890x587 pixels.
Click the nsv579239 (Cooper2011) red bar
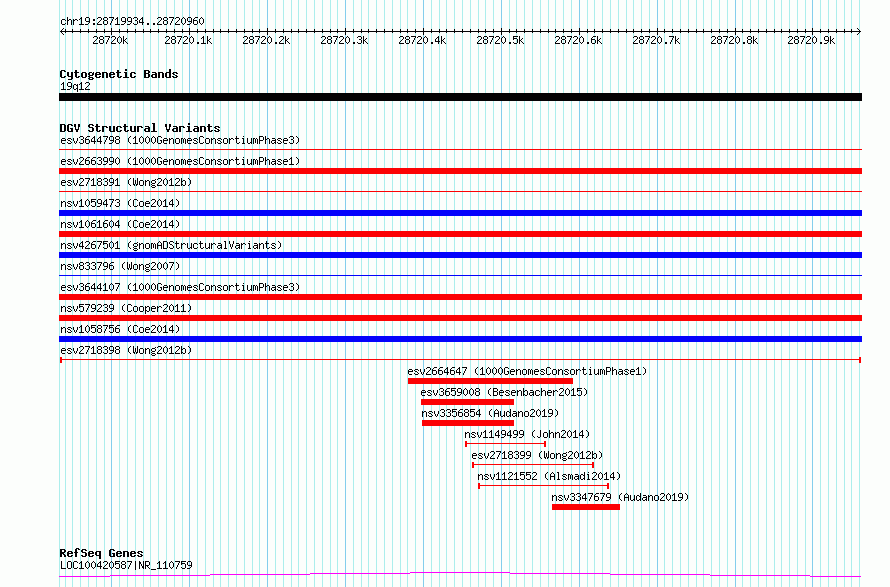(460, 318)
